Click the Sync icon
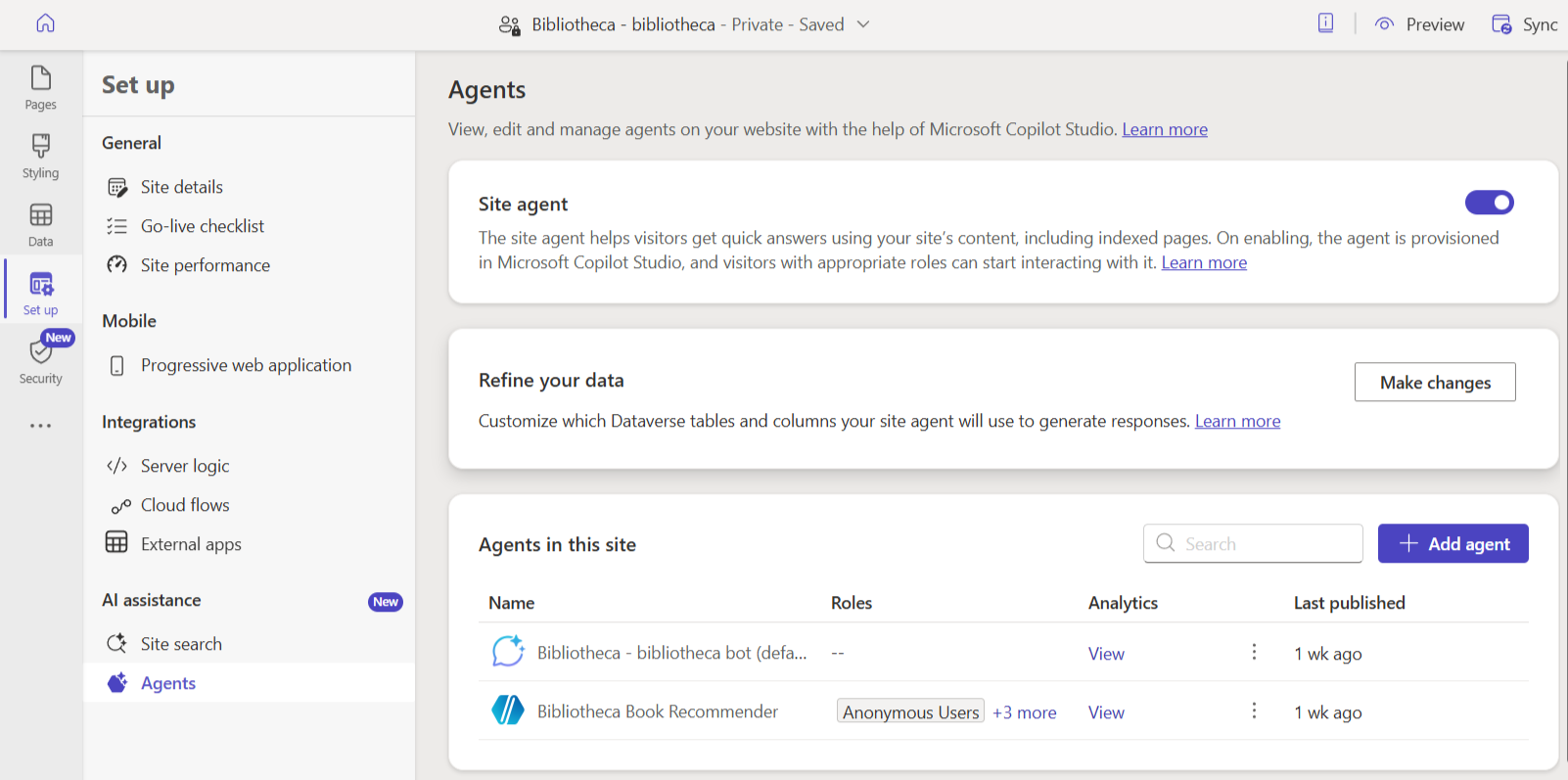Viewport: 1568px width, 780px height. click(x=1501, y=24)
